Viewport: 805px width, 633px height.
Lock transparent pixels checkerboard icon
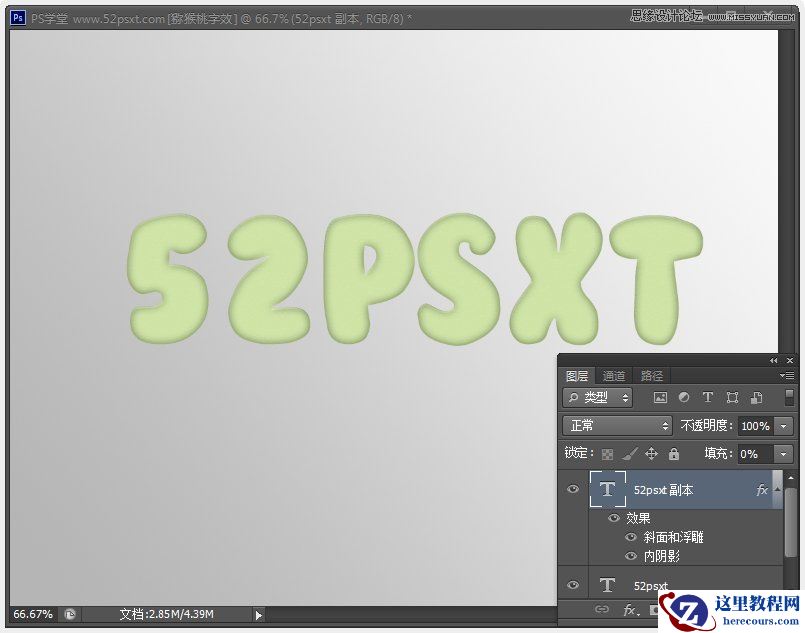[607, 454]
